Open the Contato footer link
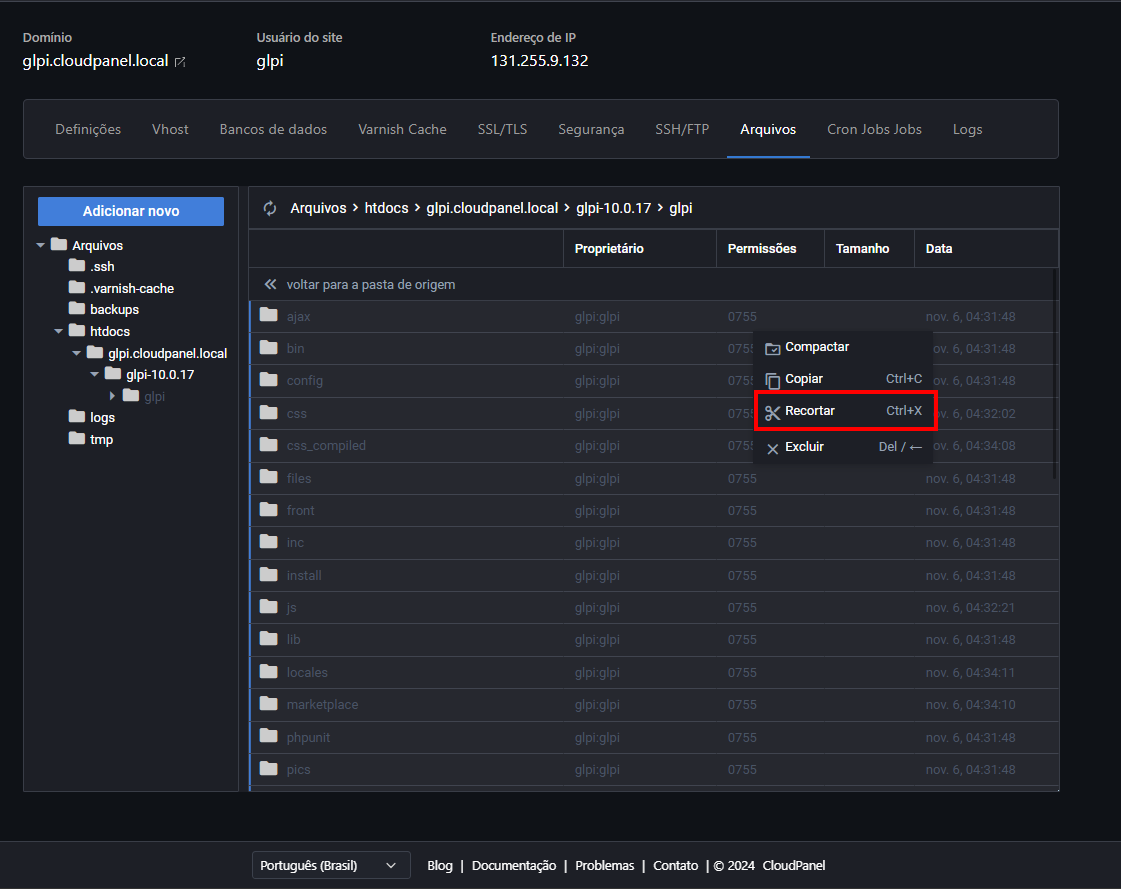Image resolution: width=1121 pixels, height=889 pixels. 676,865
